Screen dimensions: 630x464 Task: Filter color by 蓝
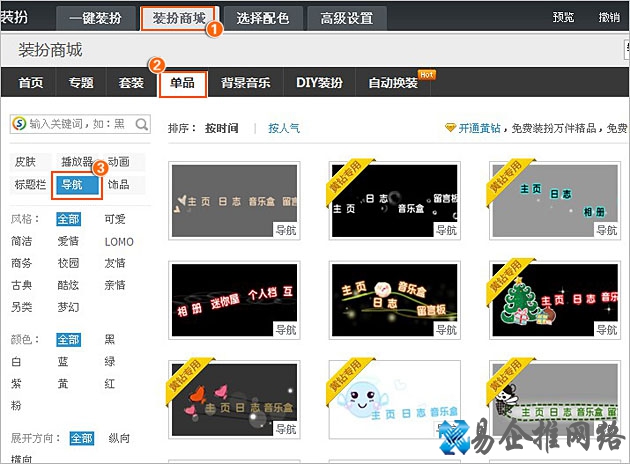click(x=63, y=362)
